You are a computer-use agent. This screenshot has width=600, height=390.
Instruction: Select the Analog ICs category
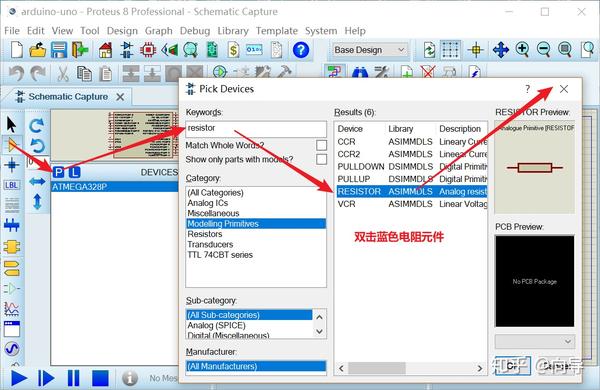[256, 203]
